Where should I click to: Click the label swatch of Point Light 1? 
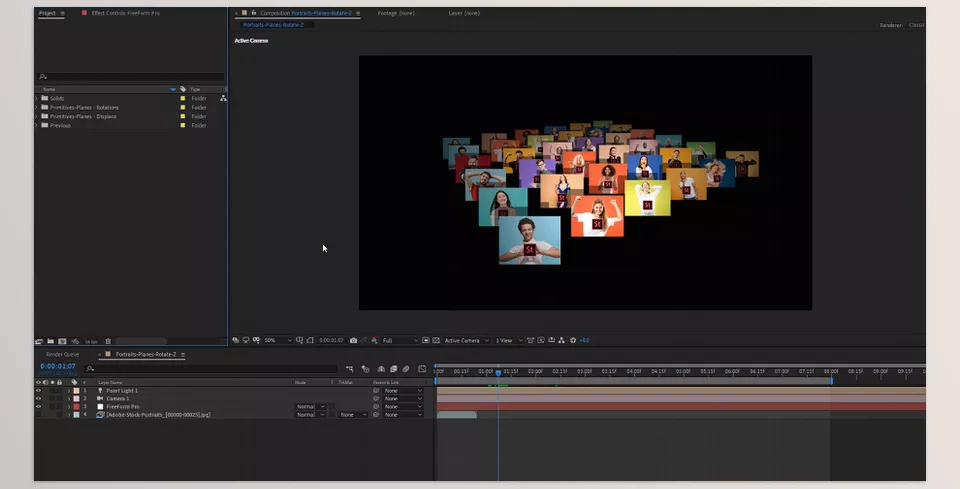coord(77,390)
